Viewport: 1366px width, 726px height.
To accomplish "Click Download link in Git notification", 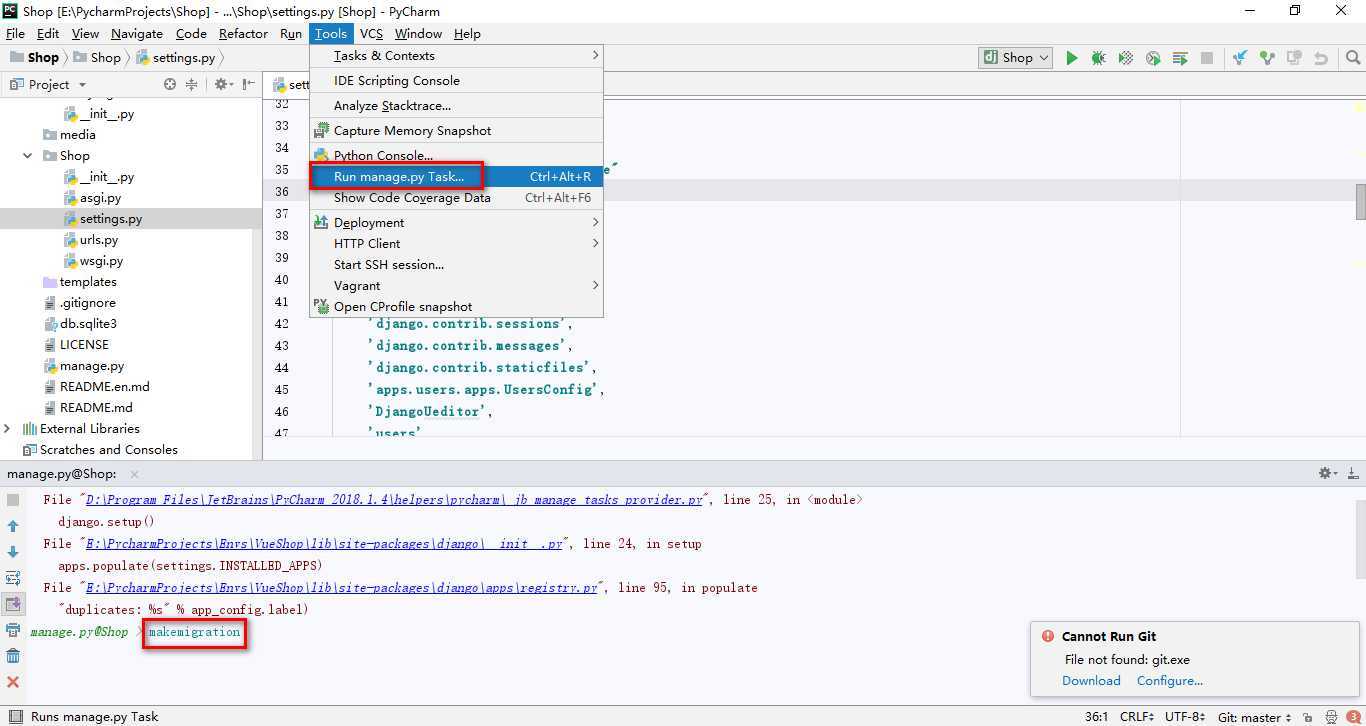I will pos(1091,681).
